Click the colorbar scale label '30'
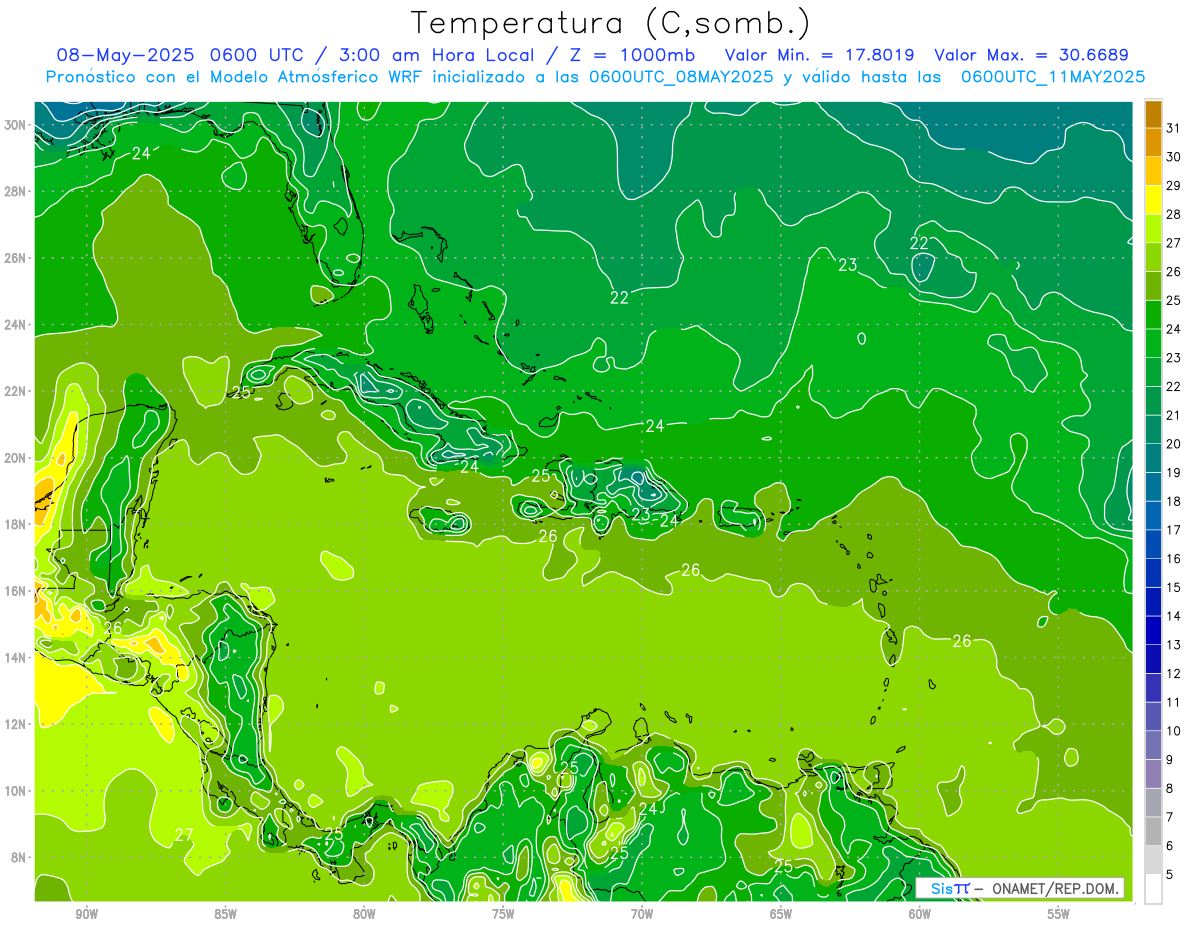This screenshot has width=1200, height=927. click(x=1174, y=157)
